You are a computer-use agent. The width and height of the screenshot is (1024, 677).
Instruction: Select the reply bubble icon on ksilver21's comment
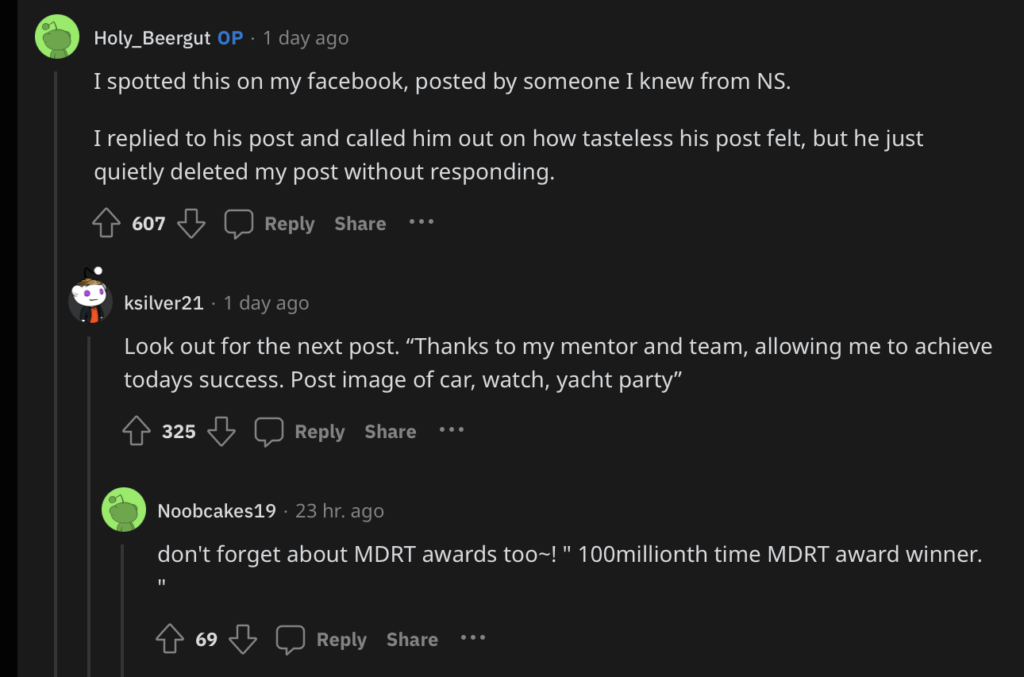click(268, 431)
